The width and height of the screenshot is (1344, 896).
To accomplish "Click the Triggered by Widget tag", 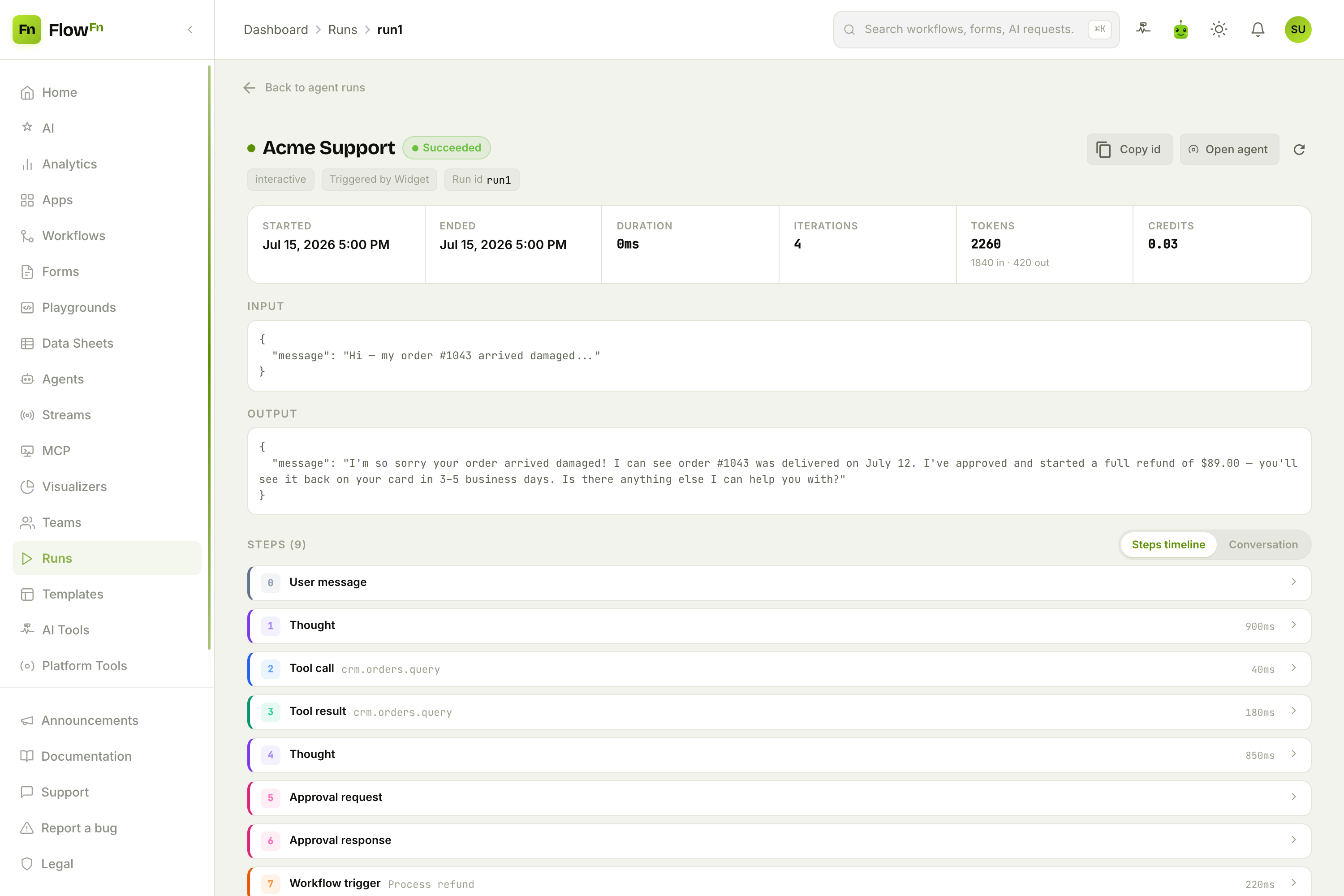I will pos(379,180).
